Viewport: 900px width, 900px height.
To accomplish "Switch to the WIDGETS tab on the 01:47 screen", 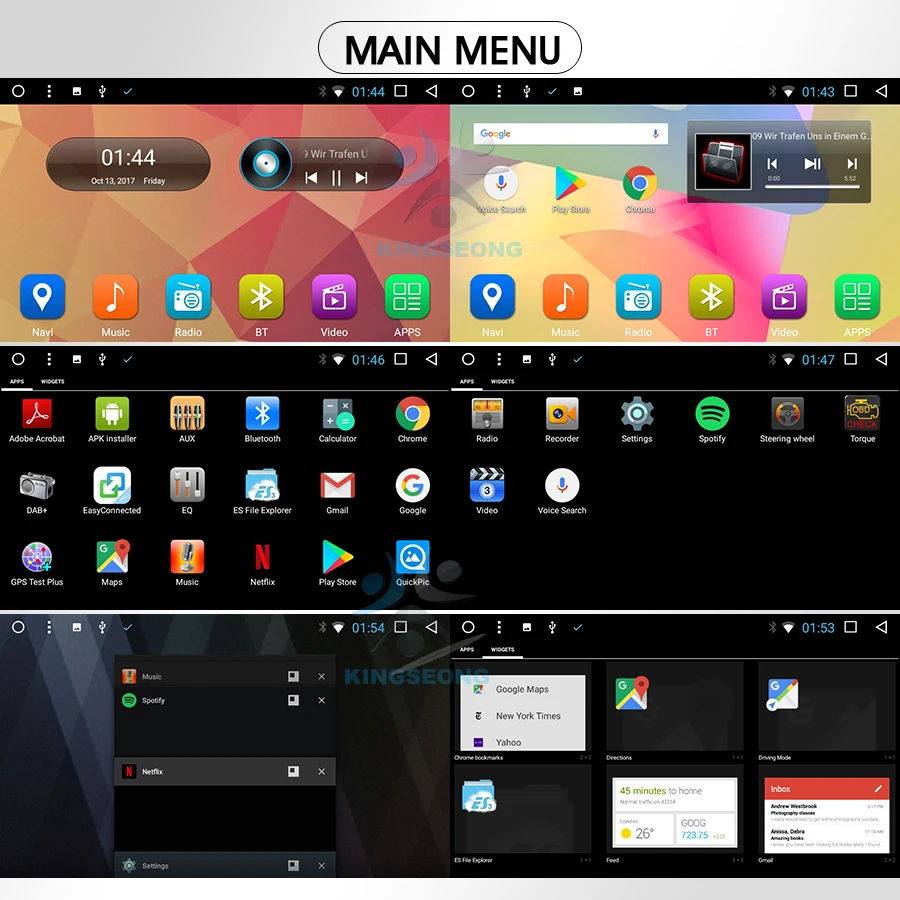I will 502,381.
